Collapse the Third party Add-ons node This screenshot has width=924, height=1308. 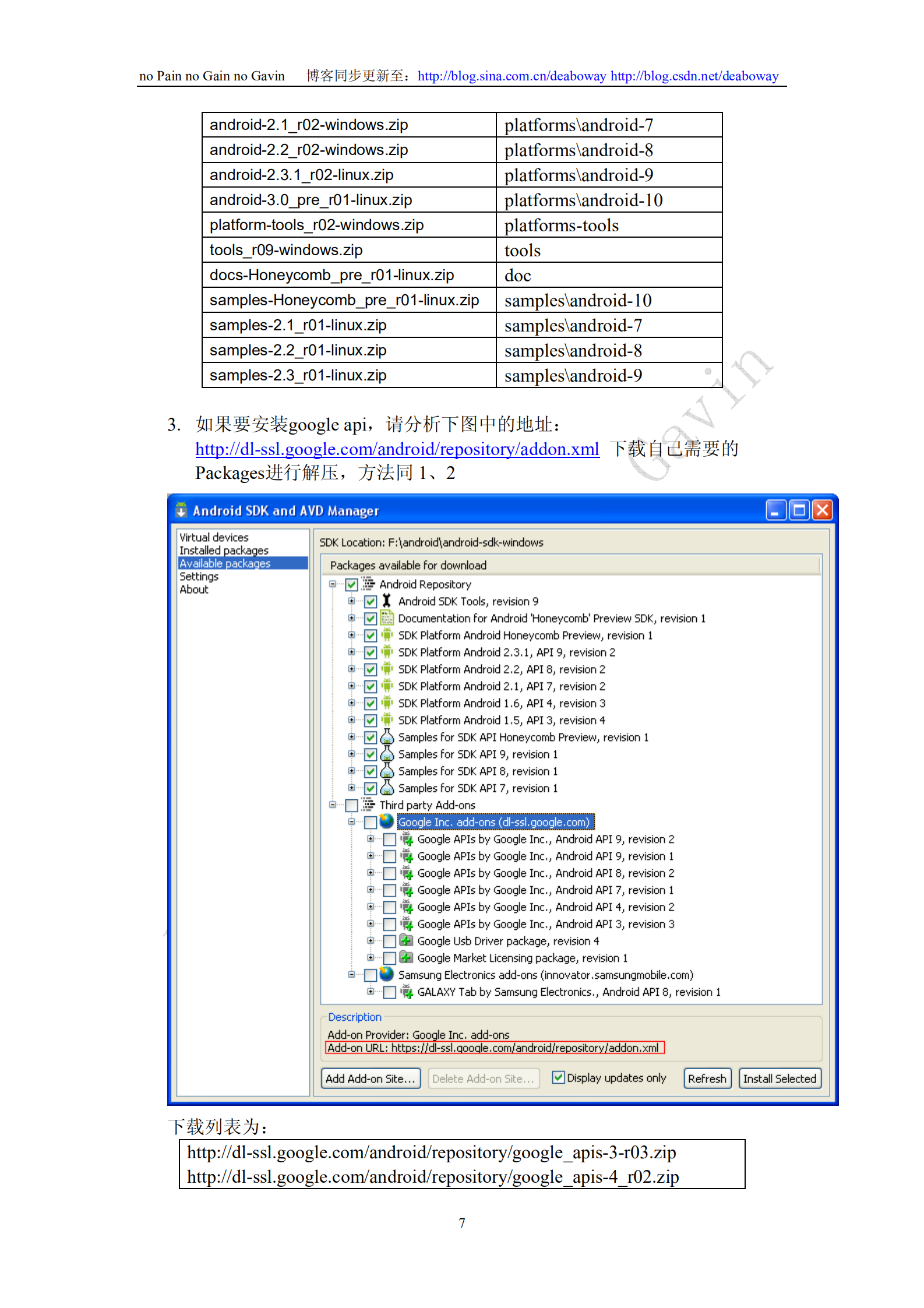point(333,804)
